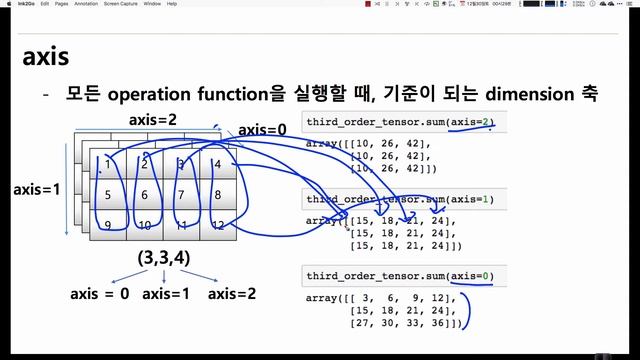Click the output row "[ 3, 6, 9, 12]"

[x=403, y=298]
